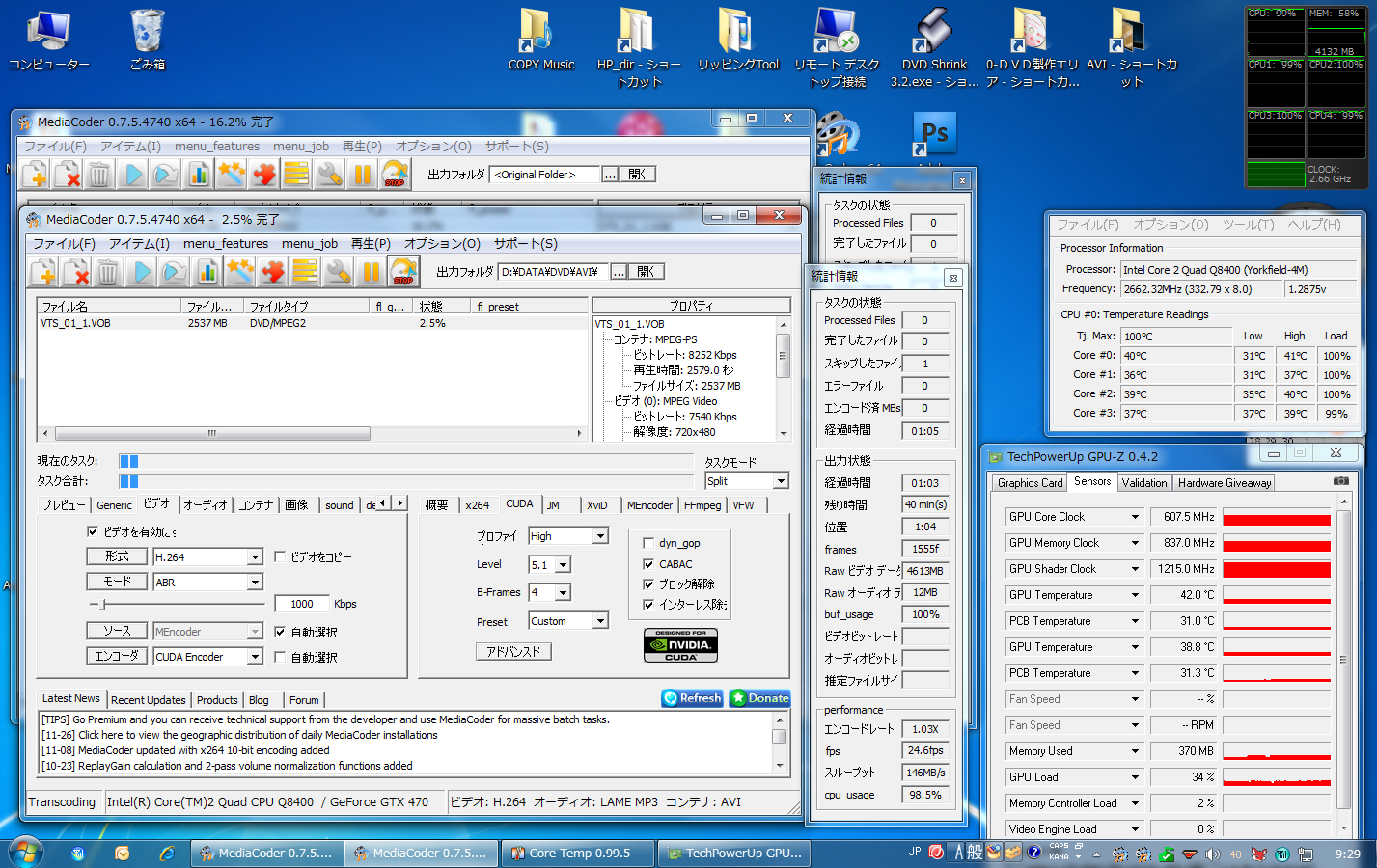Screen dimensions: 1377x868
Task: Click 開く next to the D:\DATA\DVD\AVI folder
Action: point(646,272)
